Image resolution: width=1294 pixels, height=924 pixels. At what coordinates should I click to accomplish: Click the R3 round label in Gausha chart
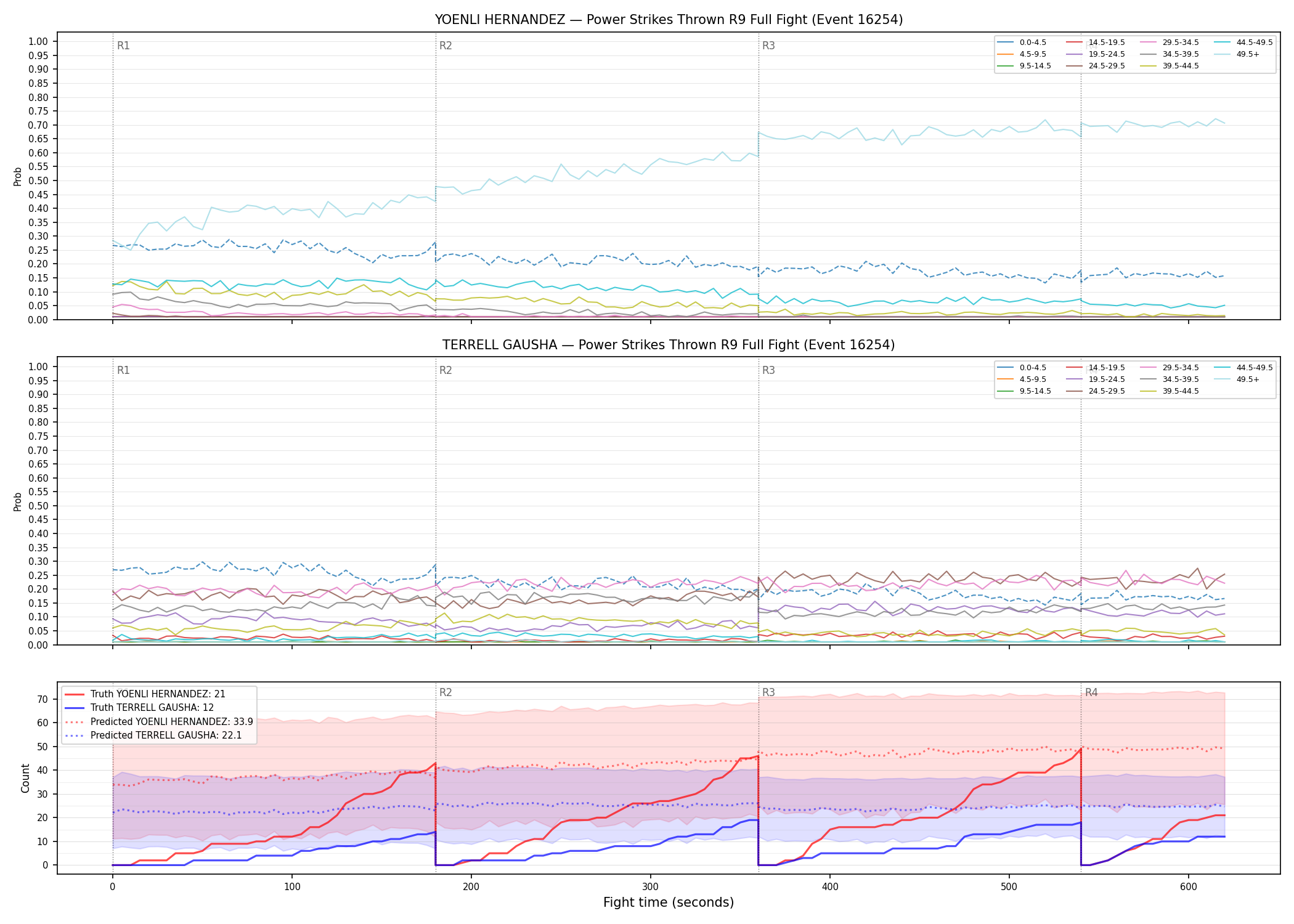[x=768, y=371]
